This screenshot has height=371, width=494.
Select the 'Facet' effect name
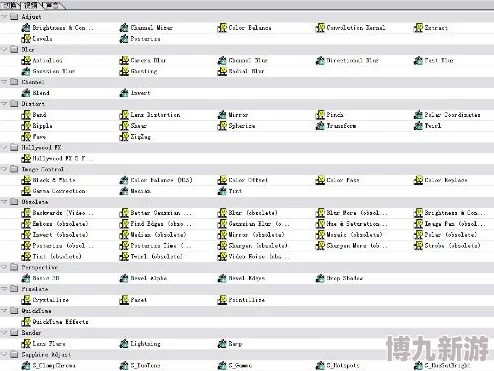click(x=139, y=300)
